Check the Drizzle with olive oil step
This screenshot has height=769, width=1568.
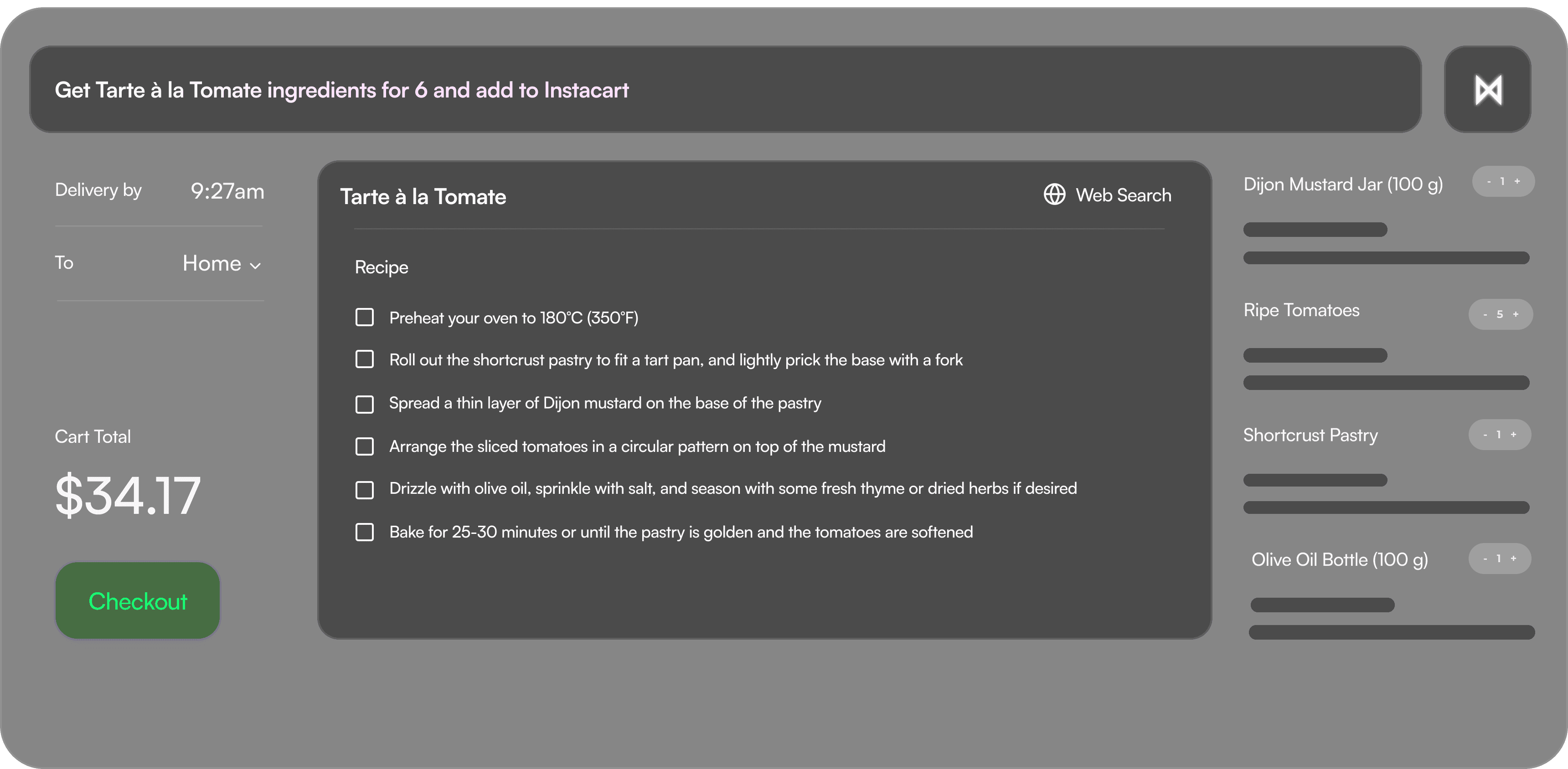coord(365,490)
